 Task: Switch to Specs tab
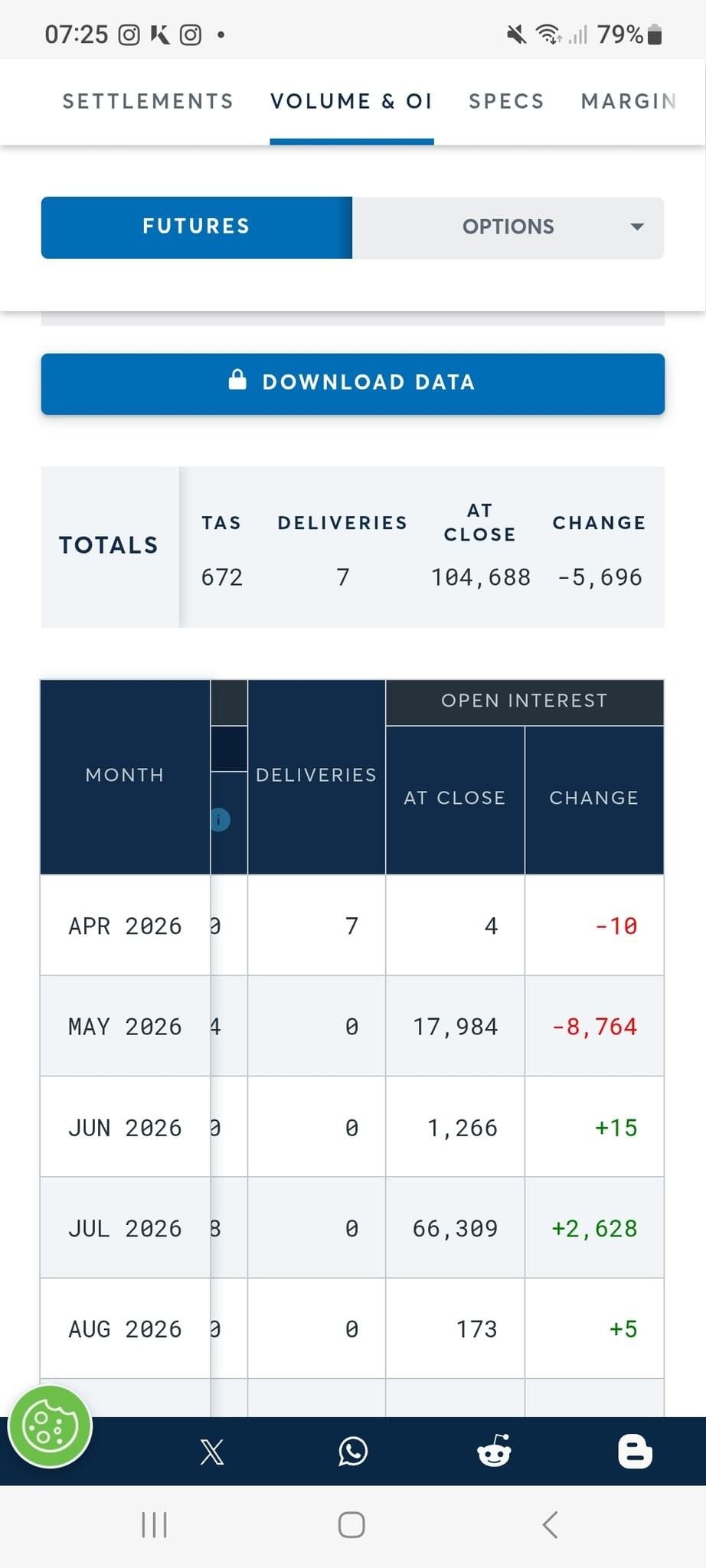[506, 101]
